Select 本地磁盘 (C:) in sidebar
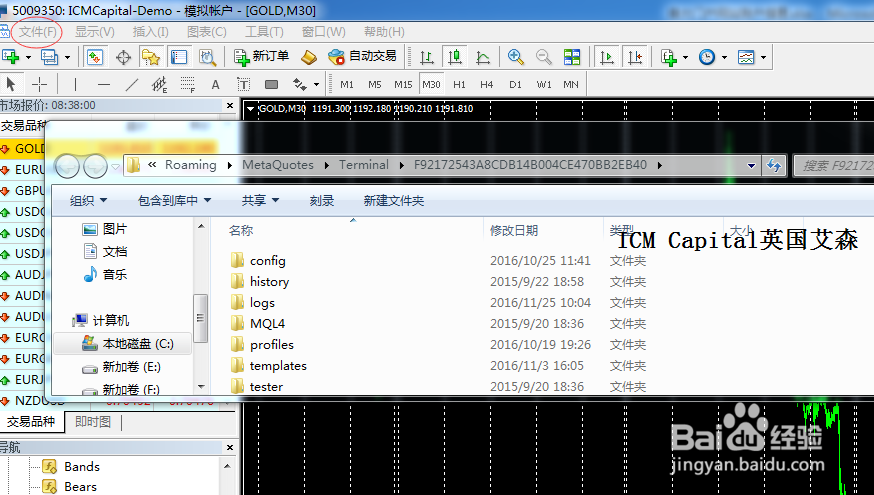 point(123,344)
